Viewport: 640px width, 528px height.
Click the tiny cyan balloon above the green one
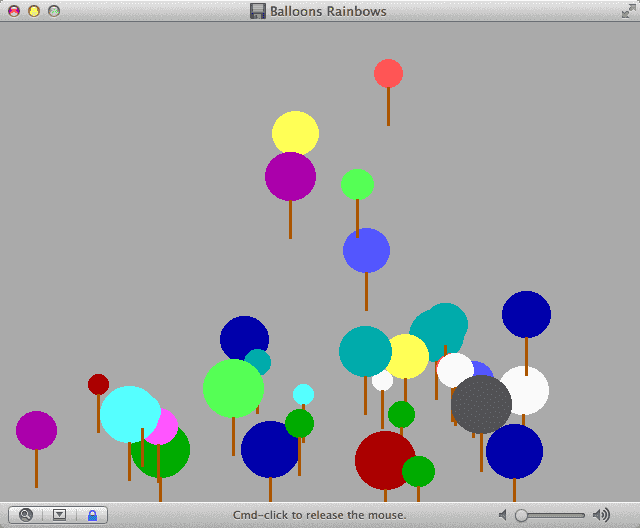(x=303, y=394)
